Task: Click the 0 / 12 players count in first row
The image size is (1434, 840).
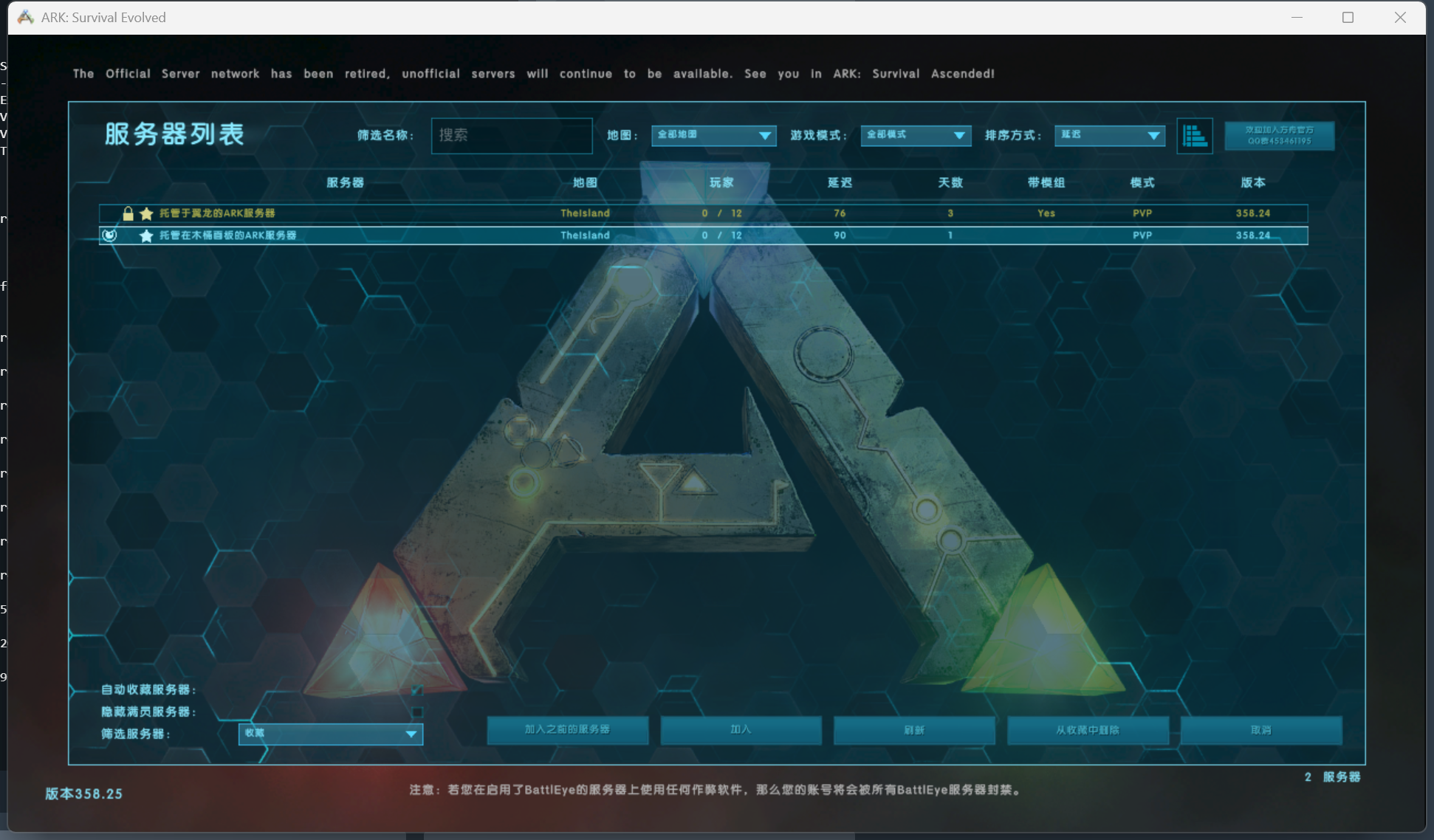Action: (x=721, y=213)
